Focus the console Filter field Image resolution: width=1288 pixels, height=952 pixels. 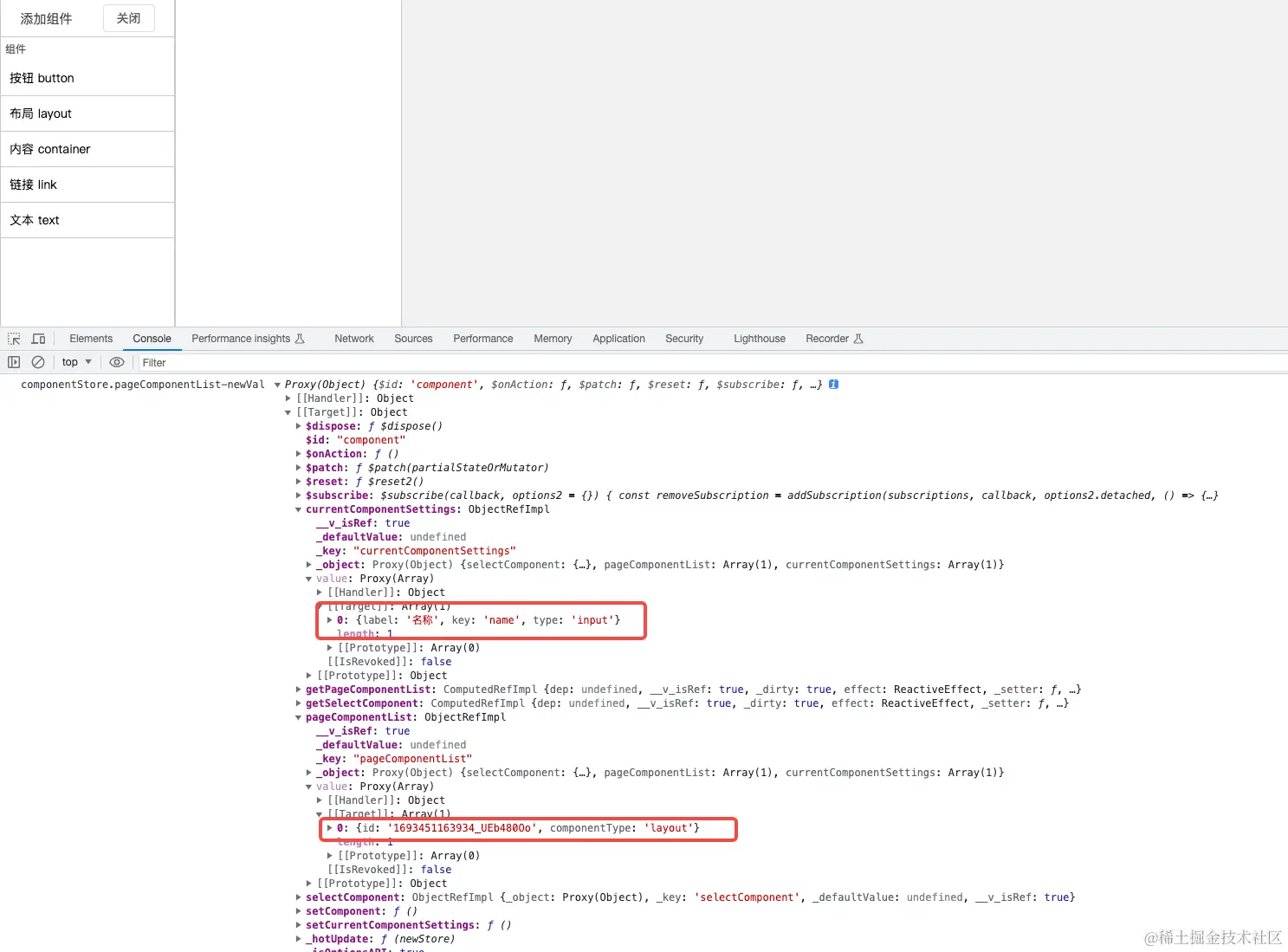(712, 362)
